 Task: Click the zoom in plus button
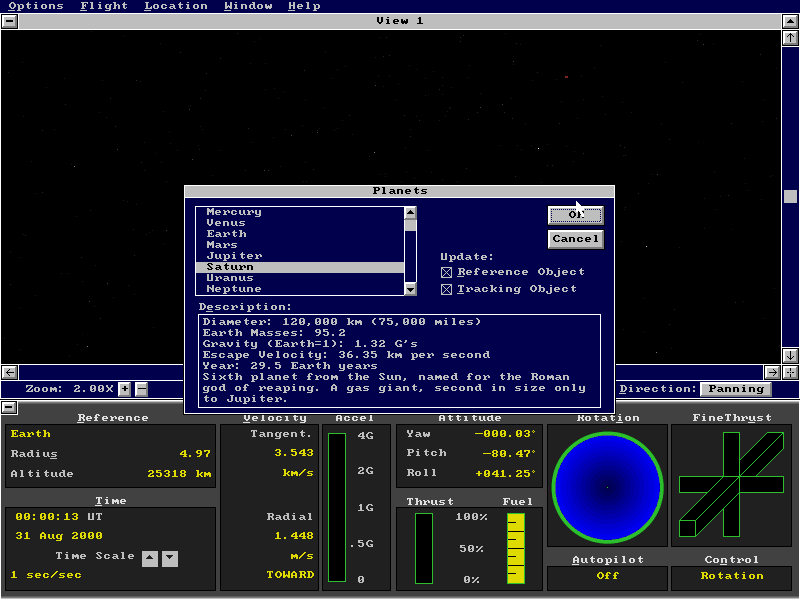125,389
